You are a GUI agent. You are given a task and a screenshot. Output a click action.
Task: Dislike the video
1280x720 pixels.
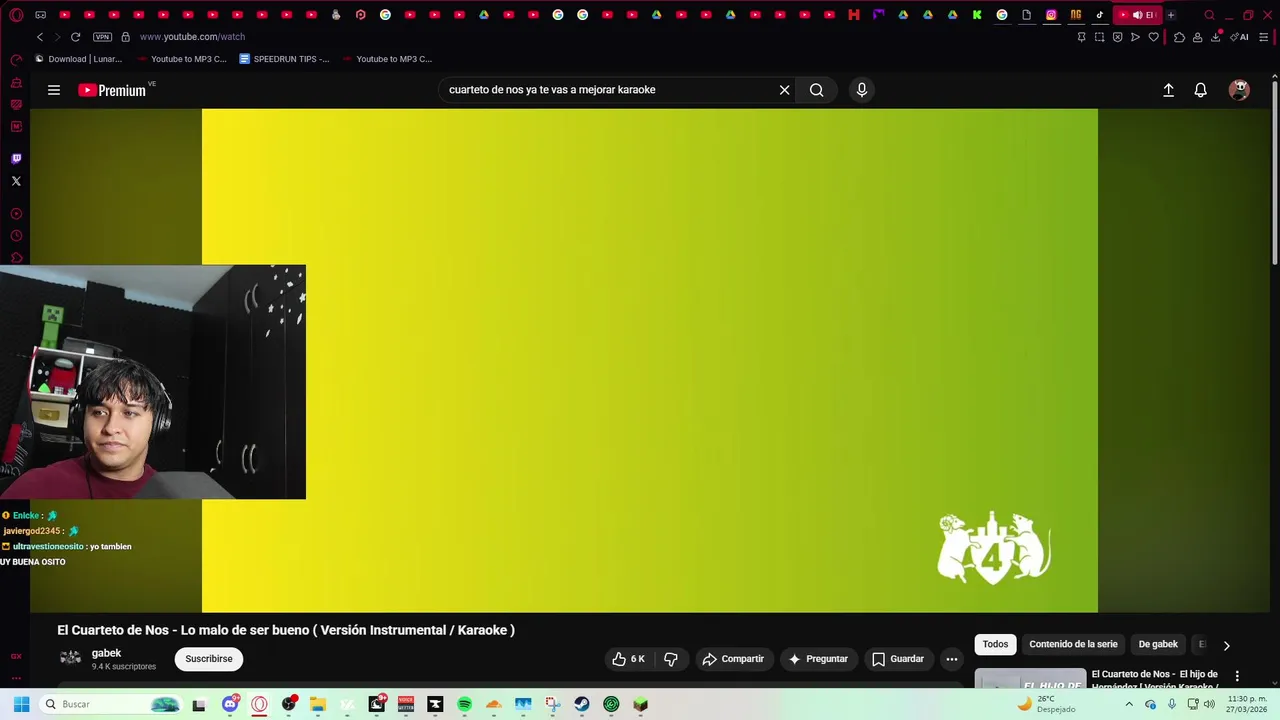[671, 659]
